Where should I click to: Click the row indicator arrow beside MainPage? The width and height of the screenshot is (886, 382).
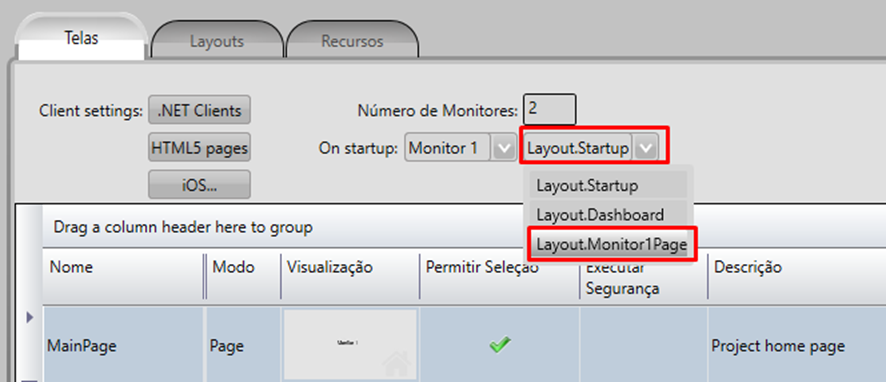click(x=29, y=319)
